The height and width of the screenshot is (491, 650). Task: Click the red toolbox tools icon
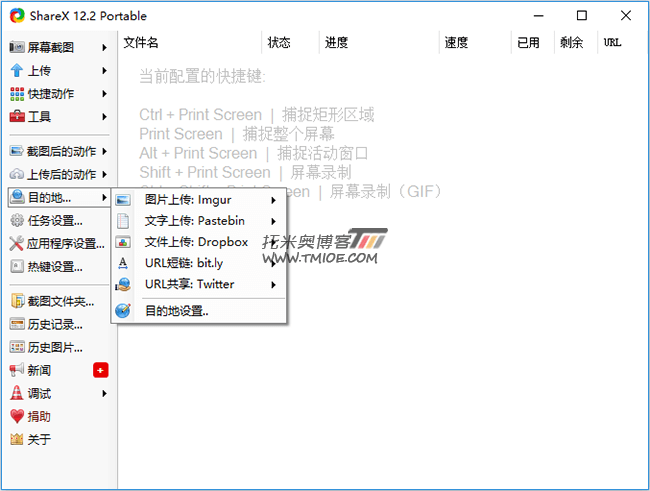pos(17,117)
